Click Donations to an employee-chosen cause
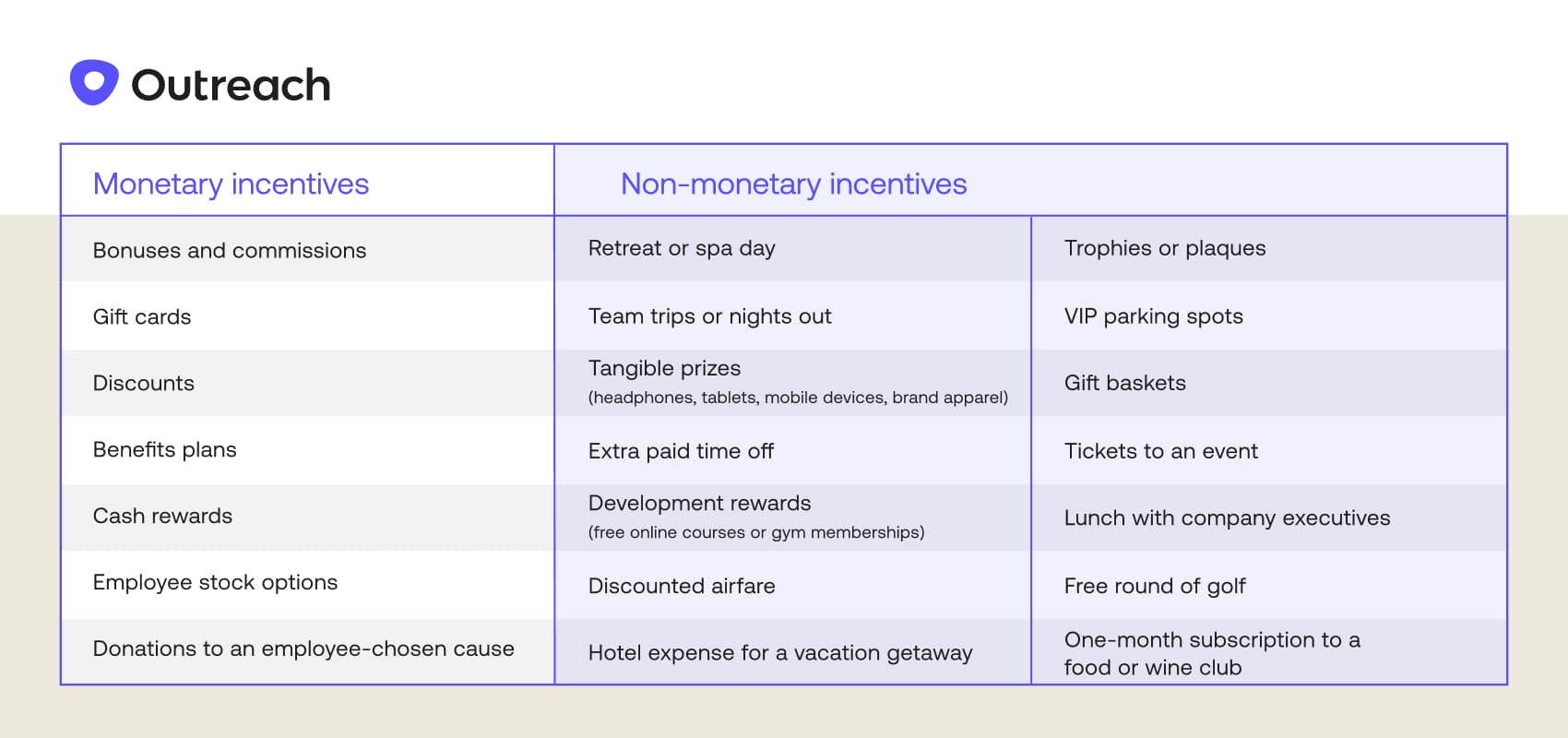Image resolution: width=1568 pixels, height=738 pixels. 303,649
